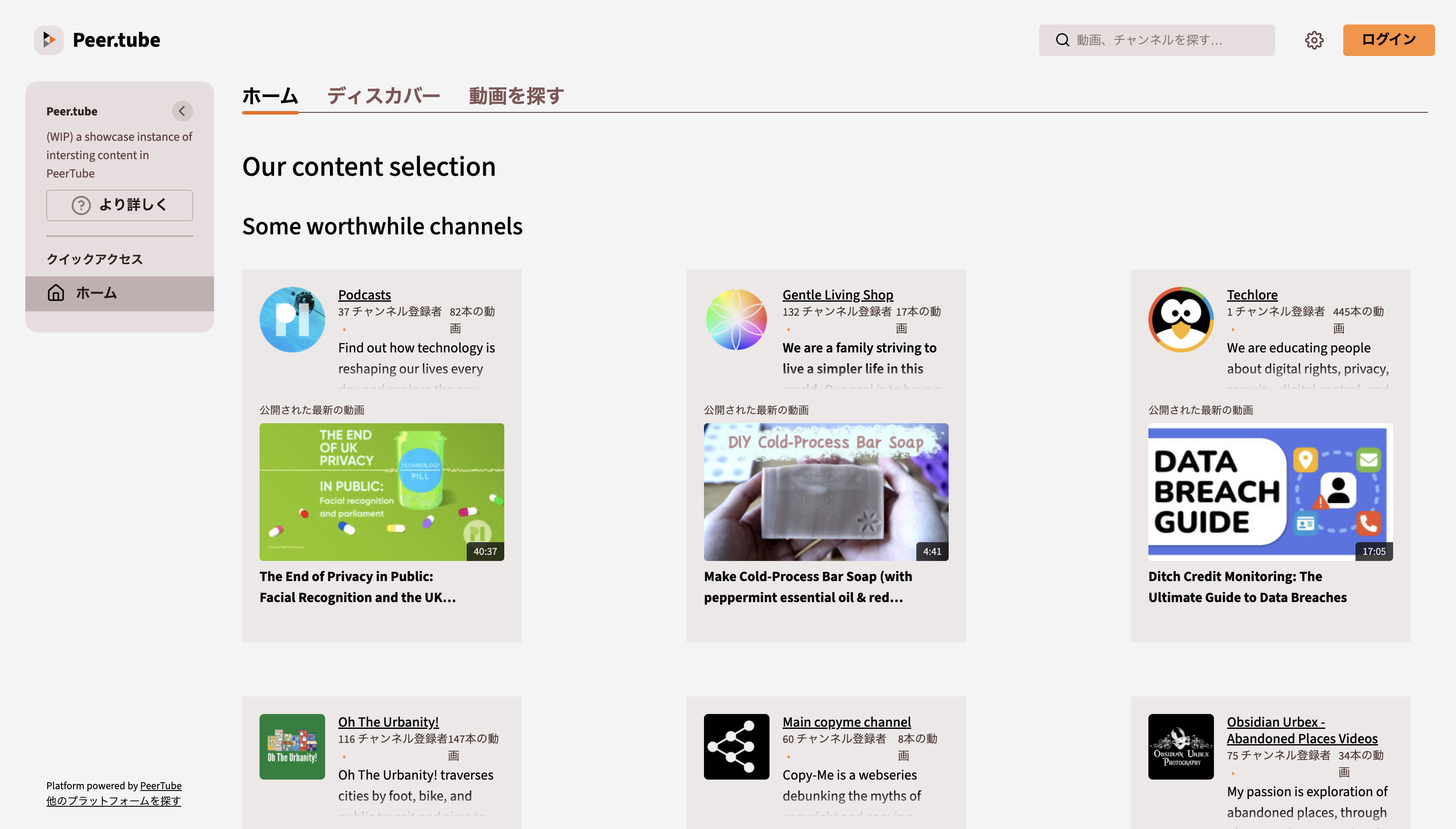This screenshot has height=829, width=1456.
Task: Click the Peer.tube logo icon
Action: (x=49, y=40)
